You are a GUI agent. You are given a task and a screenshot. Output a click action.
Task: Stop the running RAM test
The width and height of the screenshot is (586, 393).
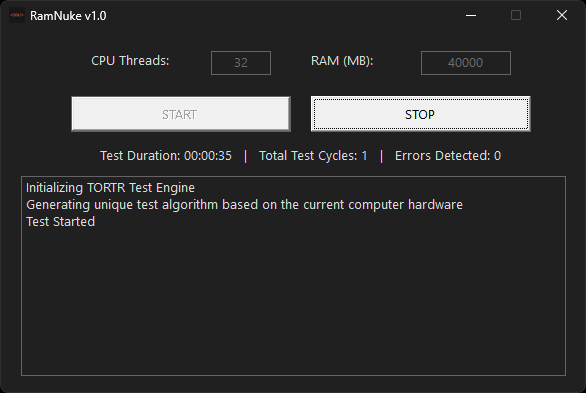point(420,114)
